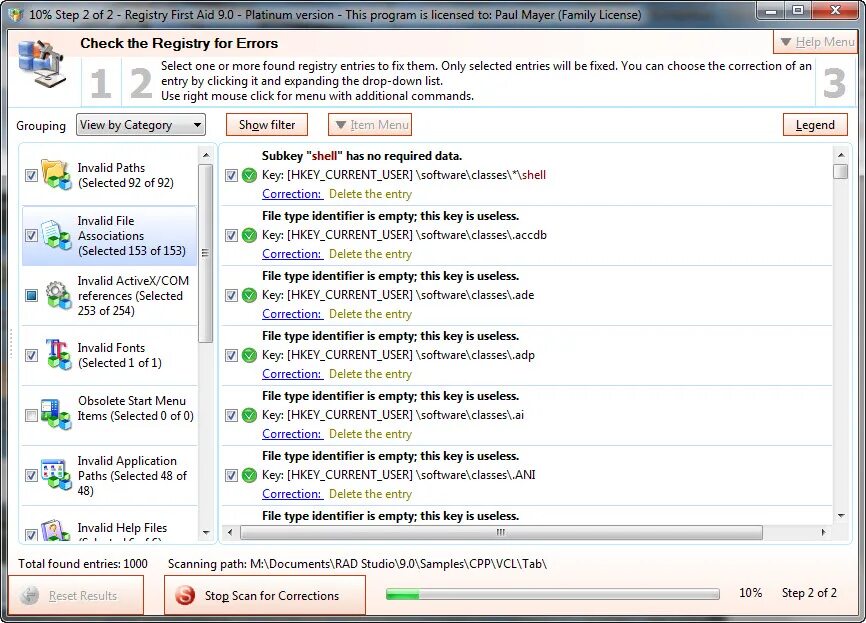Click the Obsolete Start Menu Items icon
Image resolution: width=866 pixels, height=623 pixels.
tap(57, 415)
